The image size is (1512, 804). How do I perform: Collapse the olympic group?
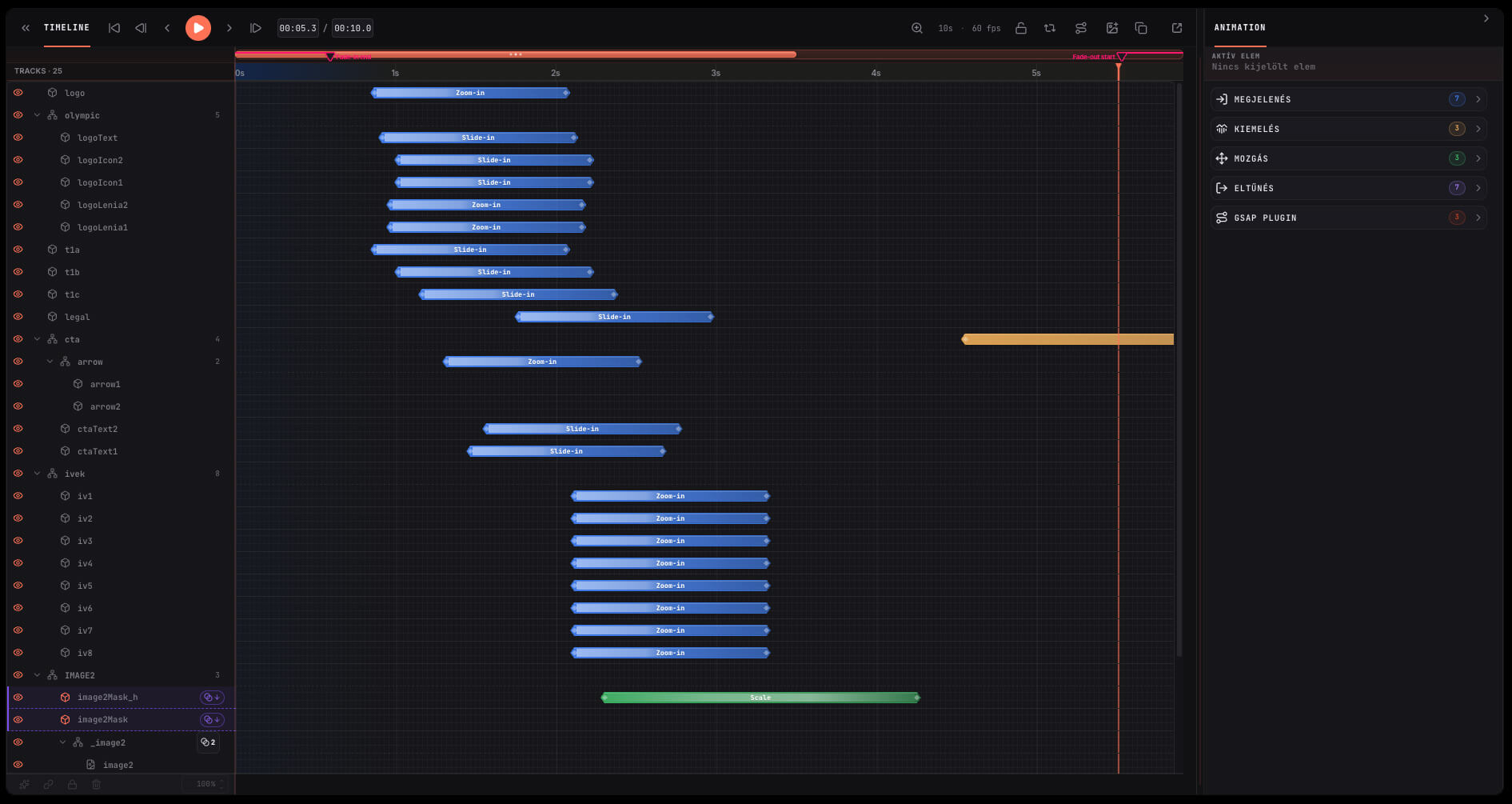coord(37,115)
